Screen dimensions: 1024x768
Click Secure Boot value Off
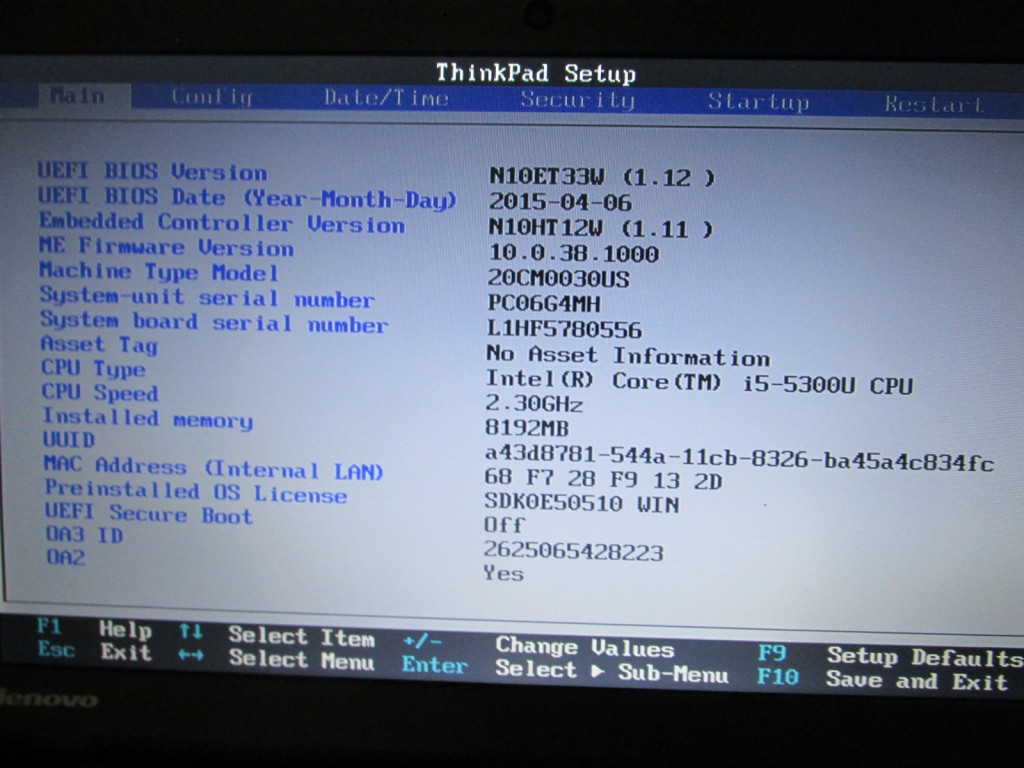[504, 525]
